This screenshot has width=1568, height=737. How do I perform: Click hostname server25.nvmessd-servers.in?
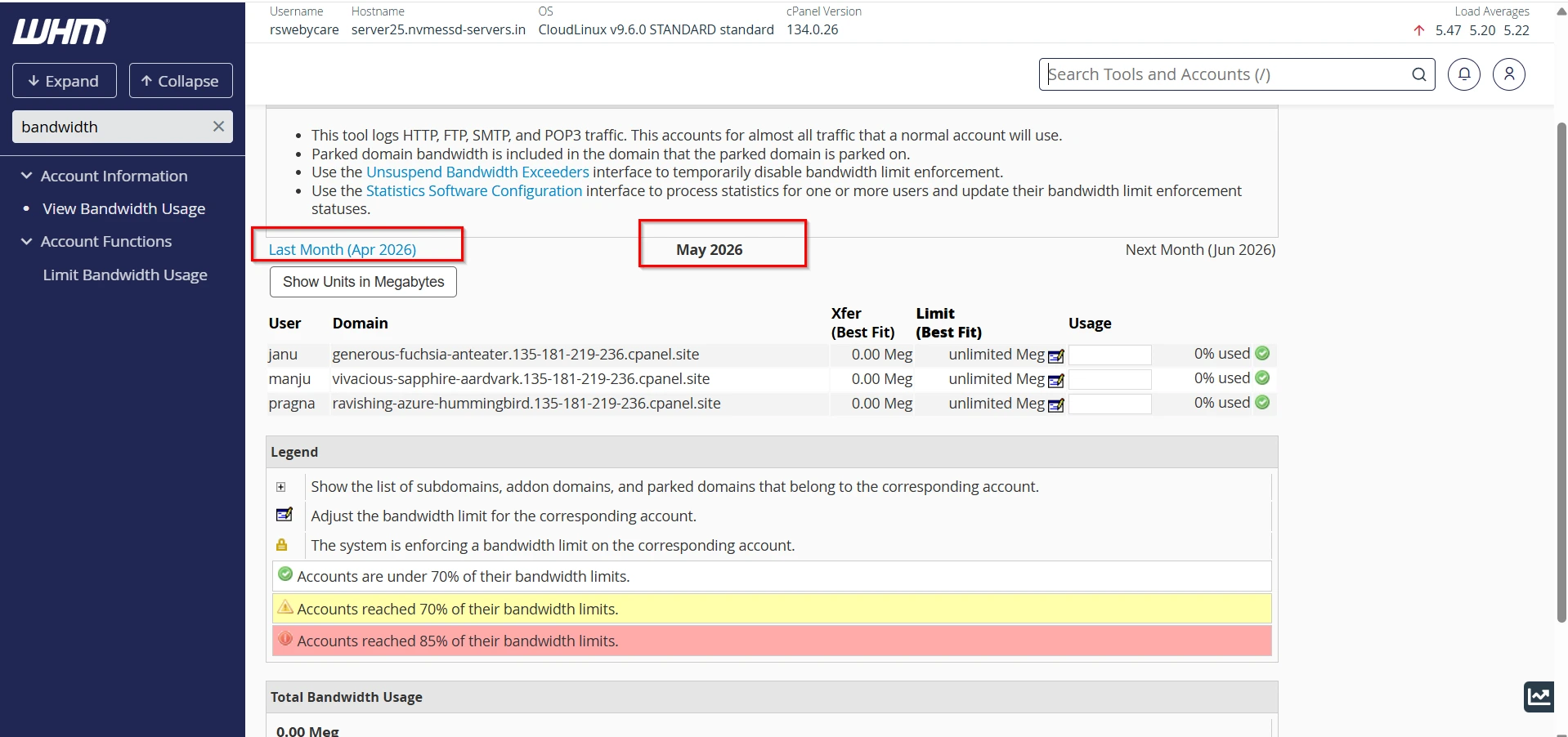438,29
